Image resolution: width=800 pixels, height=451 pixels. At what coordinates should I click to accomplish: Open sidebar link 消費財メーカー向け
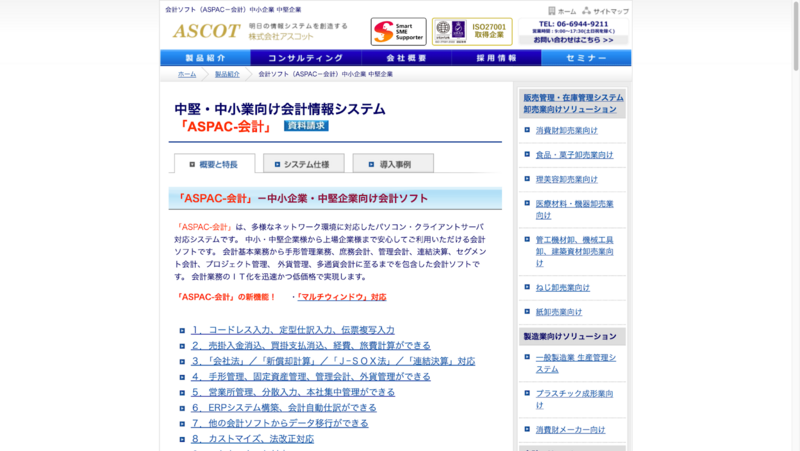(570, 430)
